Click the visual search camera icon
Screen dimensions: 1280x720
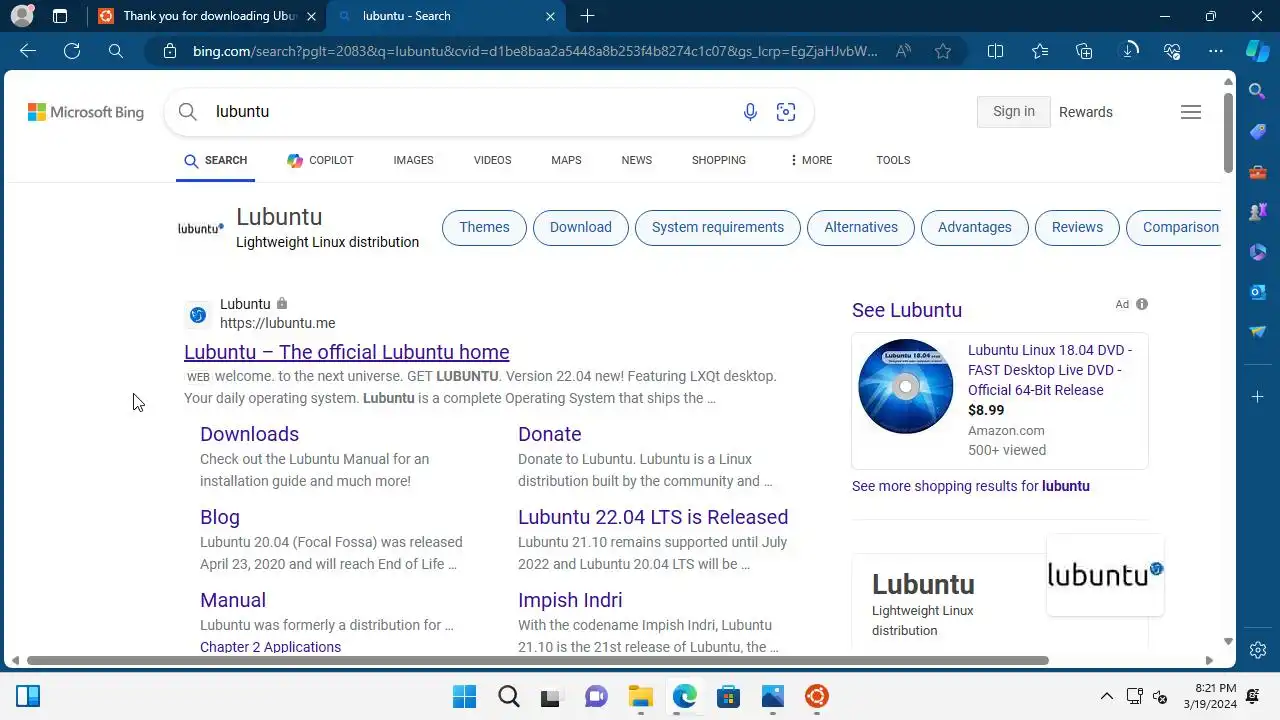(x=786, y=112)
